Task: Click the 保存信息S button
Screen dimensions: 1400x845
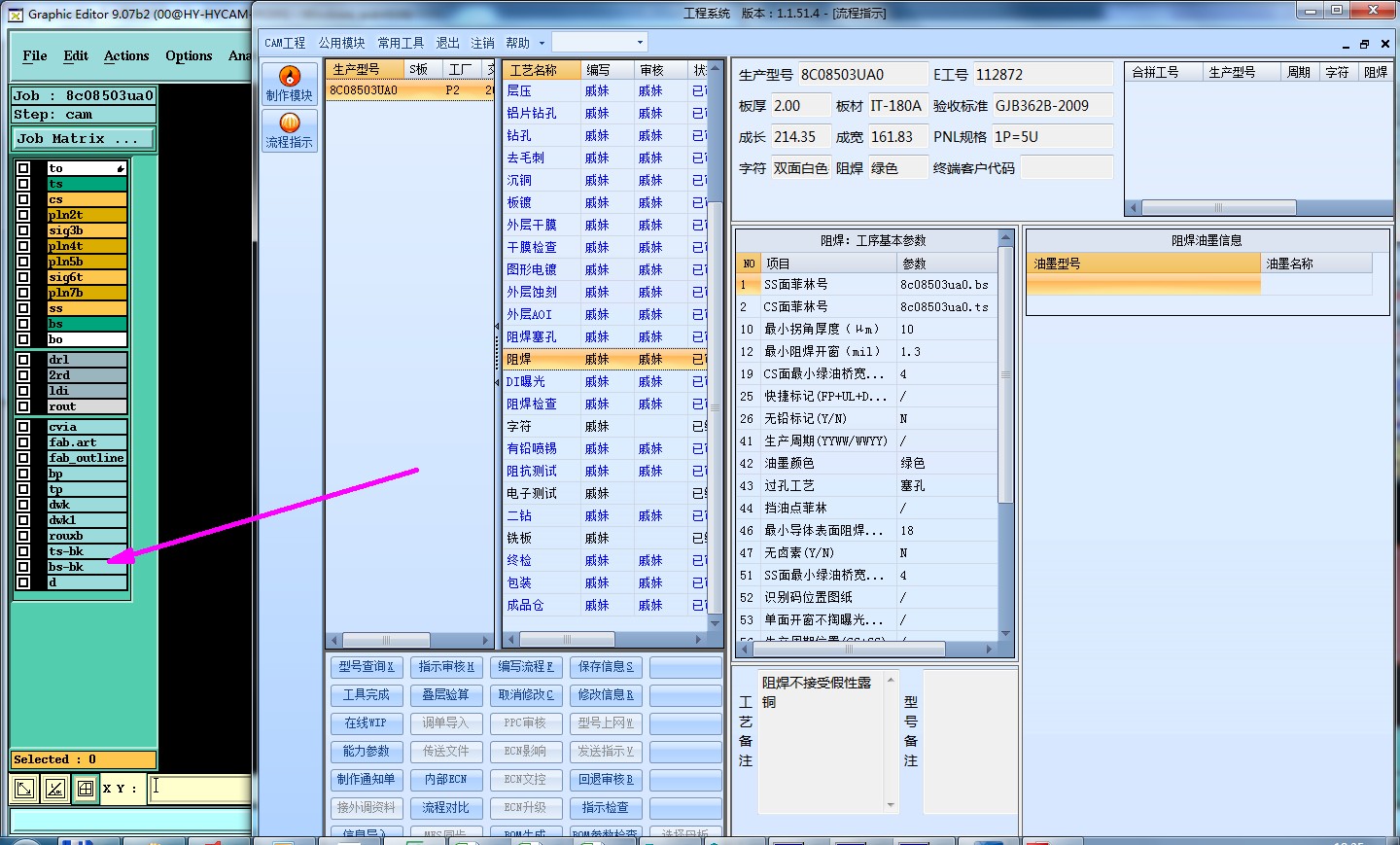Action: click(x=606, y=667)
